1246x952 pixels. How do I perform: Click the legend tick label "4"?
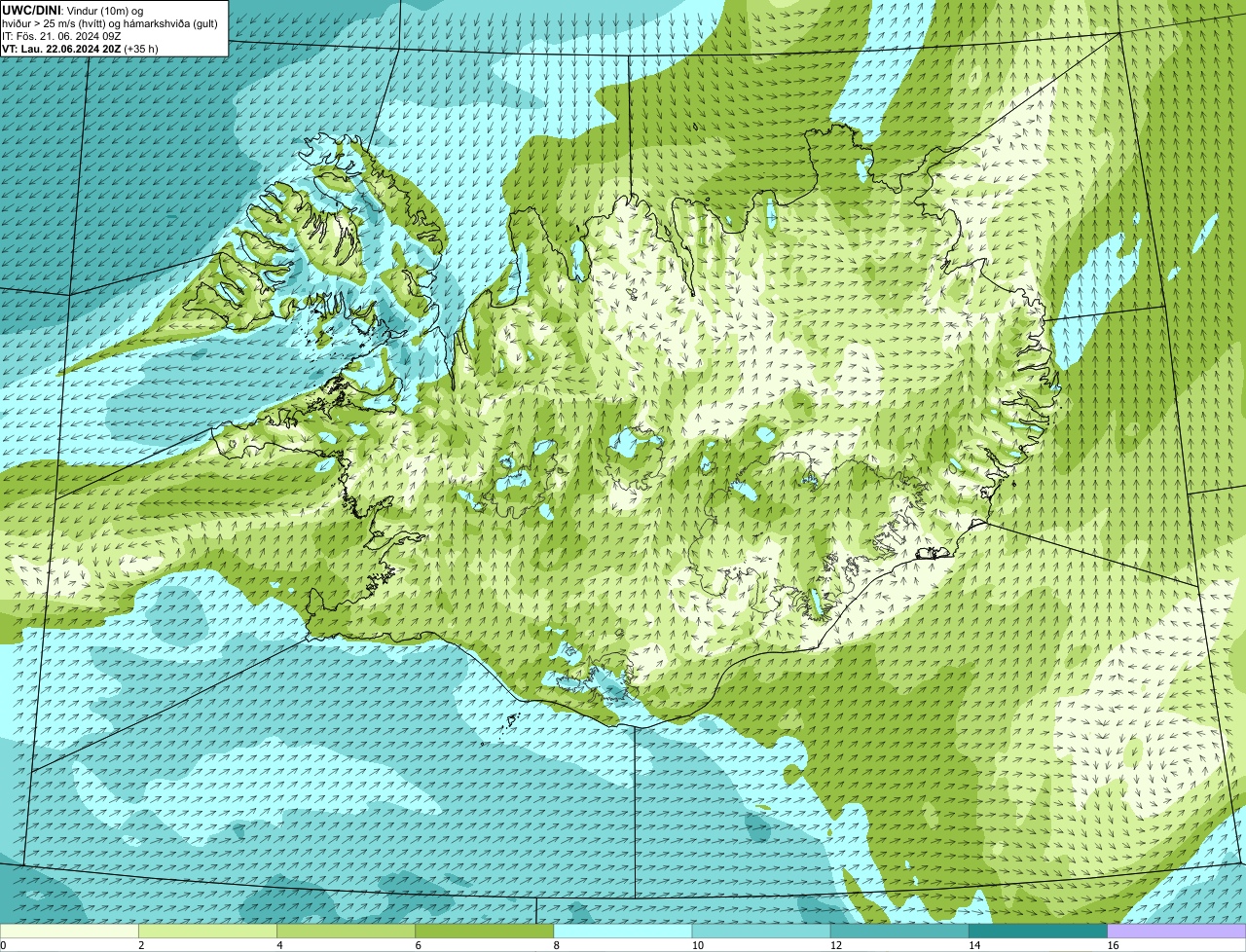279,945
